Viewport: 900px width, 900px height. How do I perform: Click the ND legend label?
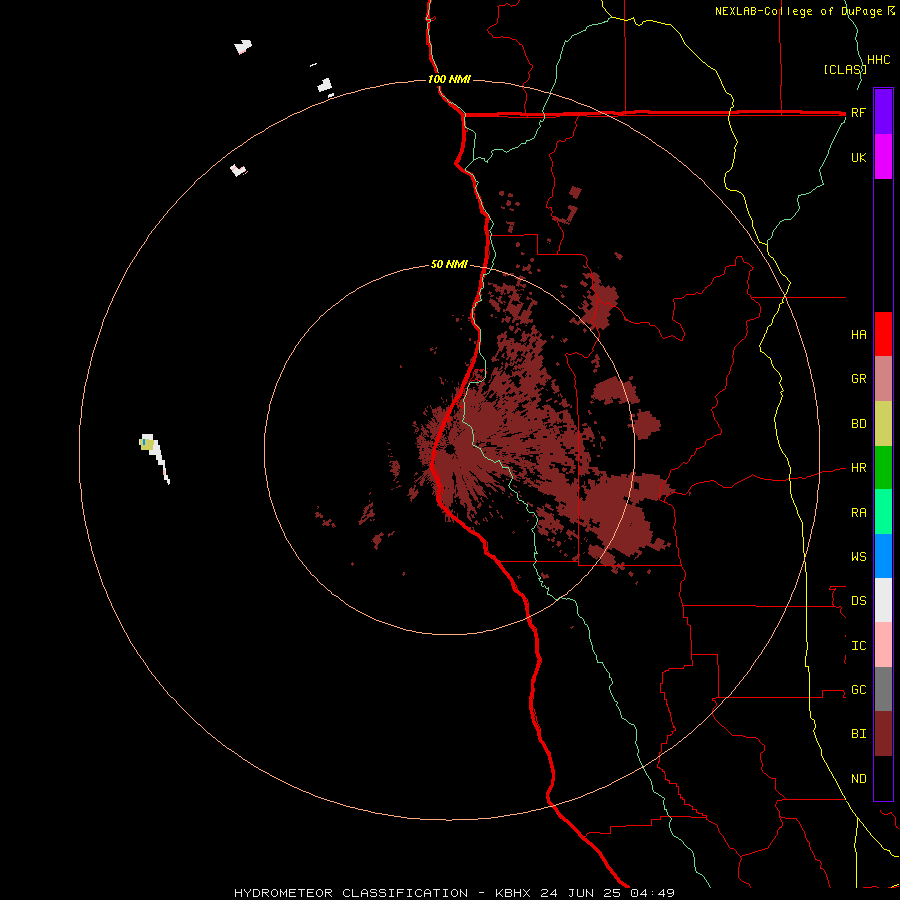tap(858, 779)
